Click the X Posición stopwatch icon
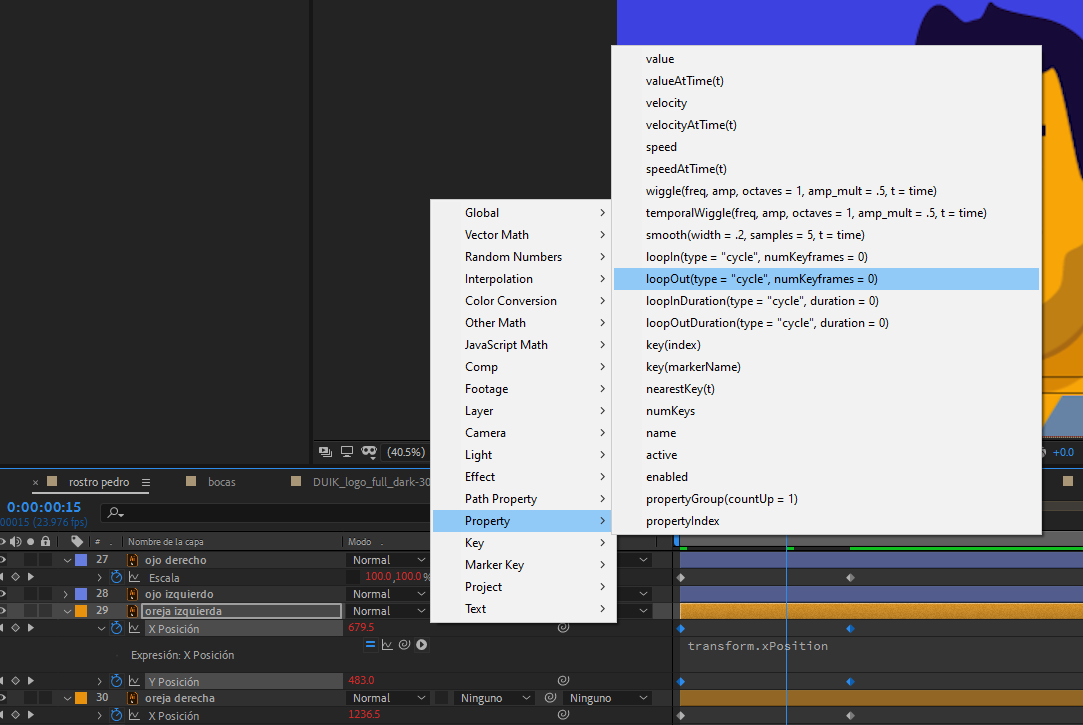 [x=116, y=629]
